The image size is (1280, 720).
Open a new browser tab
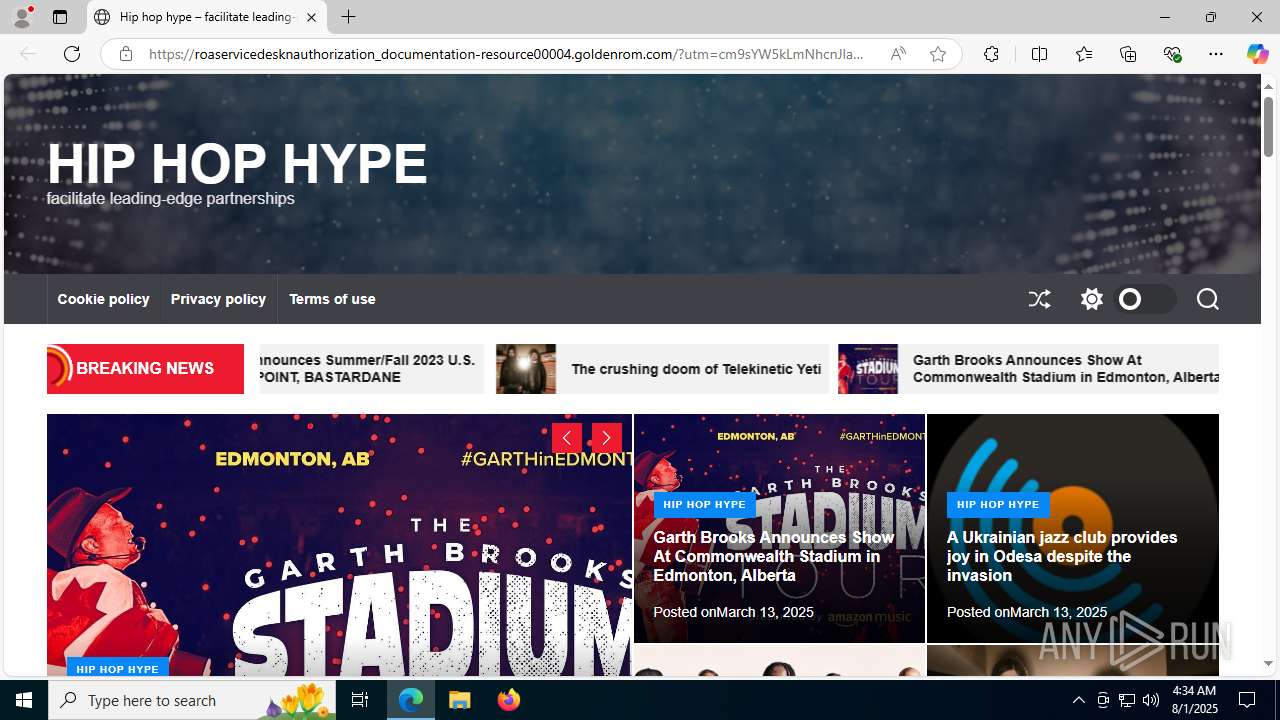[x=348, y=17]
